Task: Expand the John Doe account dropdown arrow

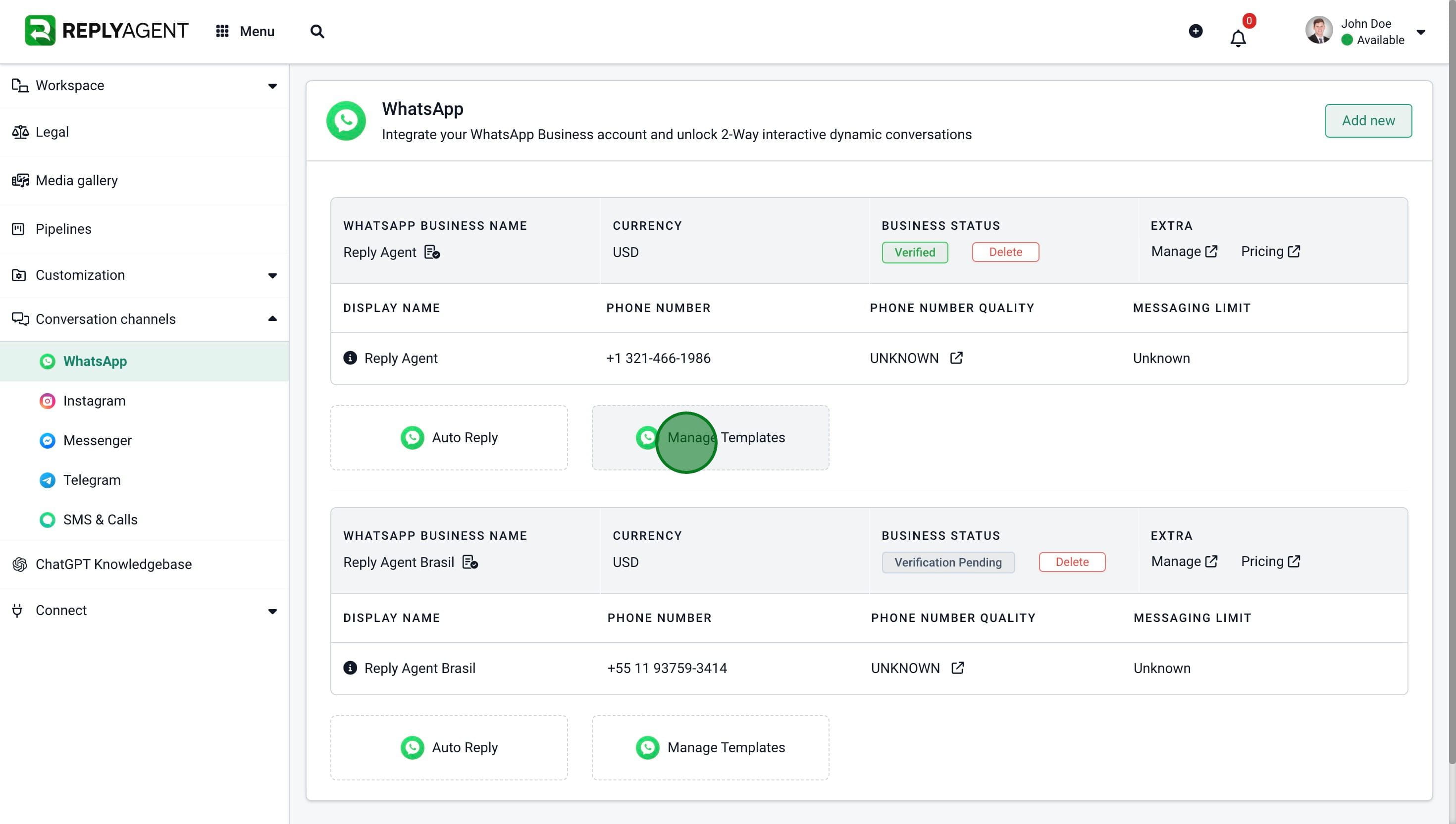Action: (1420, 32)
